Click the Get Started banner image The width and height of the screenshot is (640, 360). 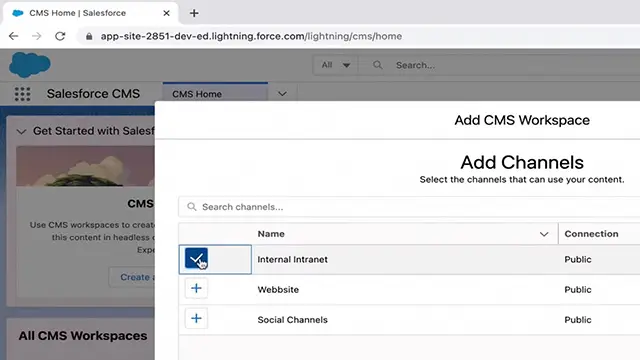(85, 166)
